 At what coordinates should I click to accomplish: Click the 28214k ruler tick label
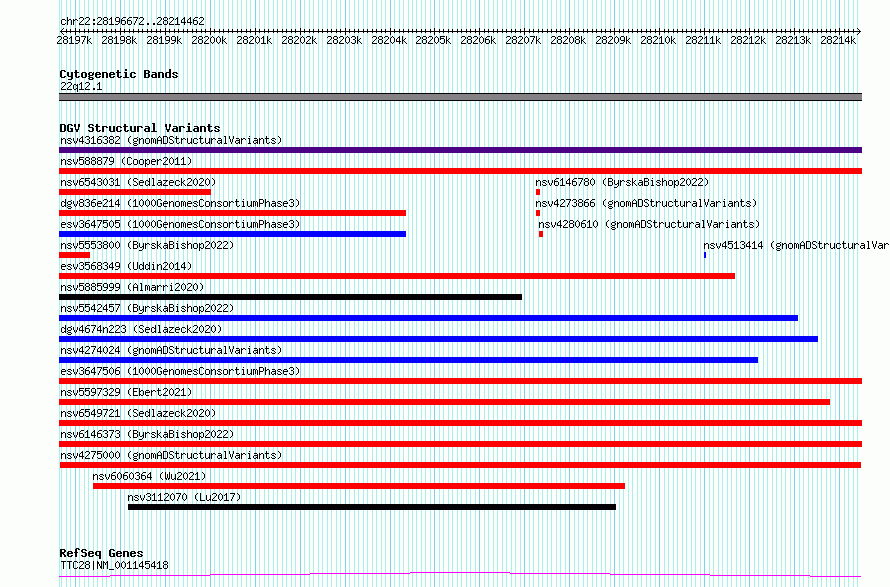tap(838, 40)
